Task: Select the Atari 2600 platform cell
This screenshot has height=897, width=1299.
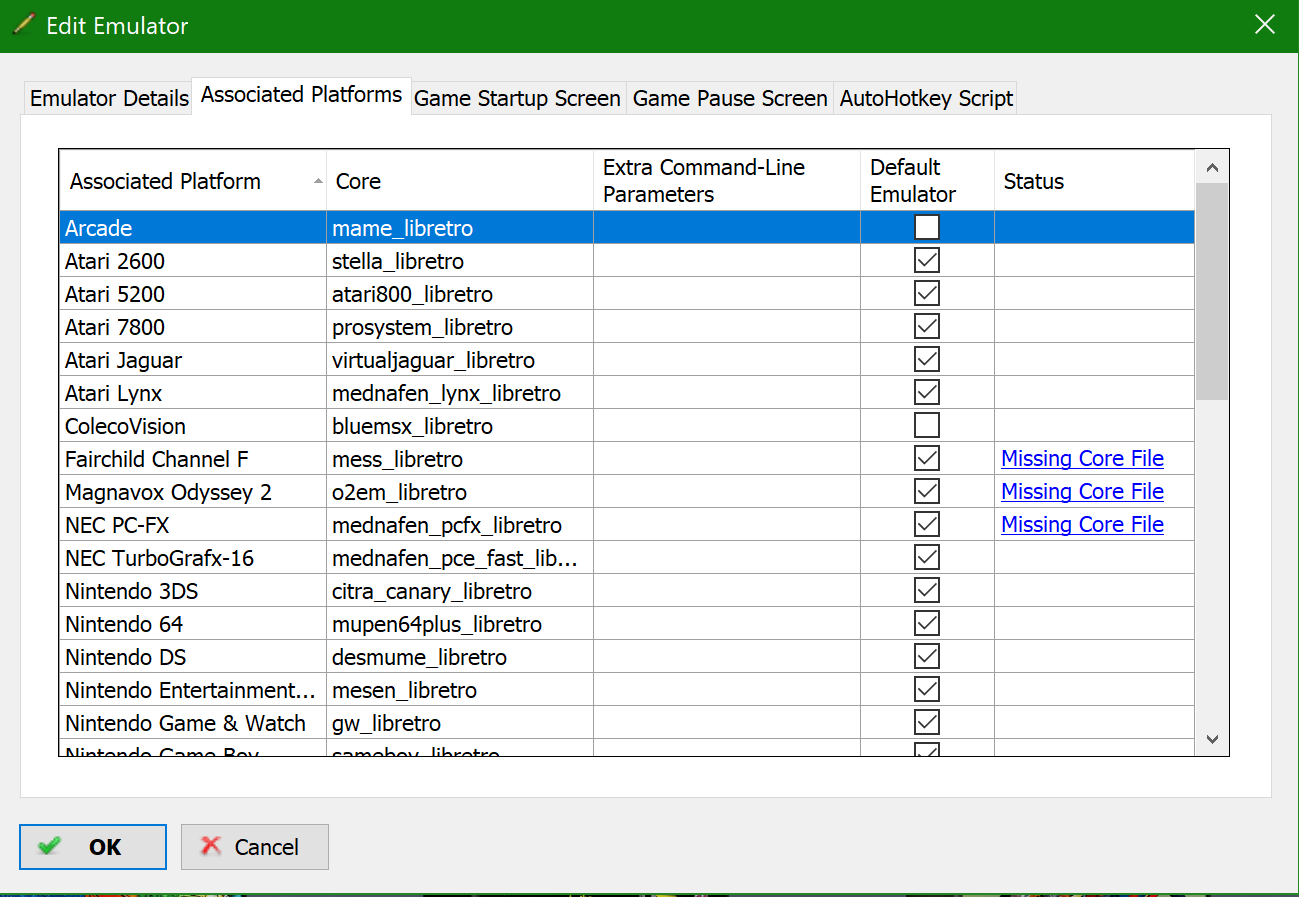Action: pos(193,261)
